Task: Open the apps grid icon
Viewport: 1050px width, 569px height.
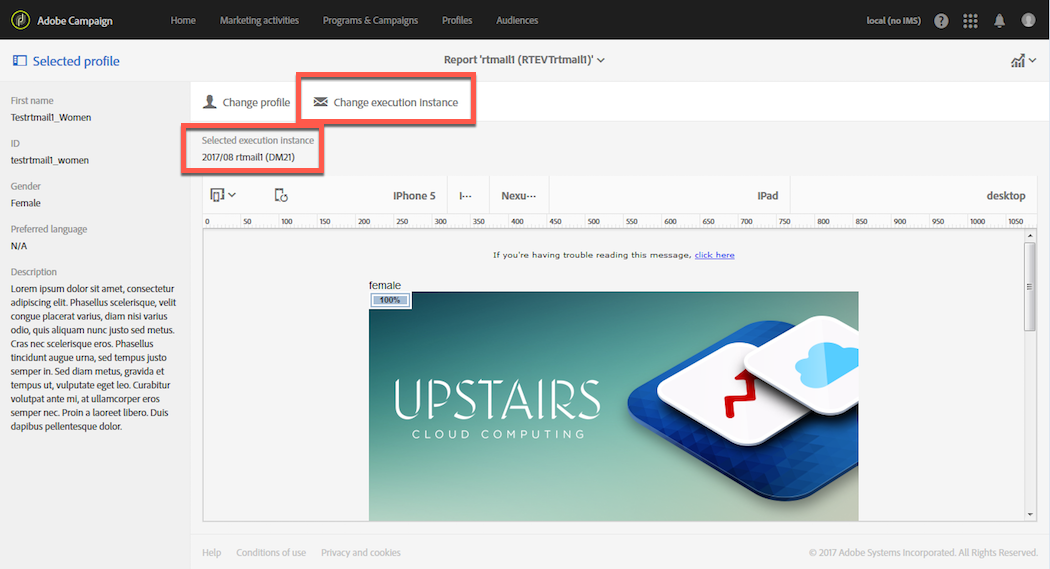Action: 970,21
